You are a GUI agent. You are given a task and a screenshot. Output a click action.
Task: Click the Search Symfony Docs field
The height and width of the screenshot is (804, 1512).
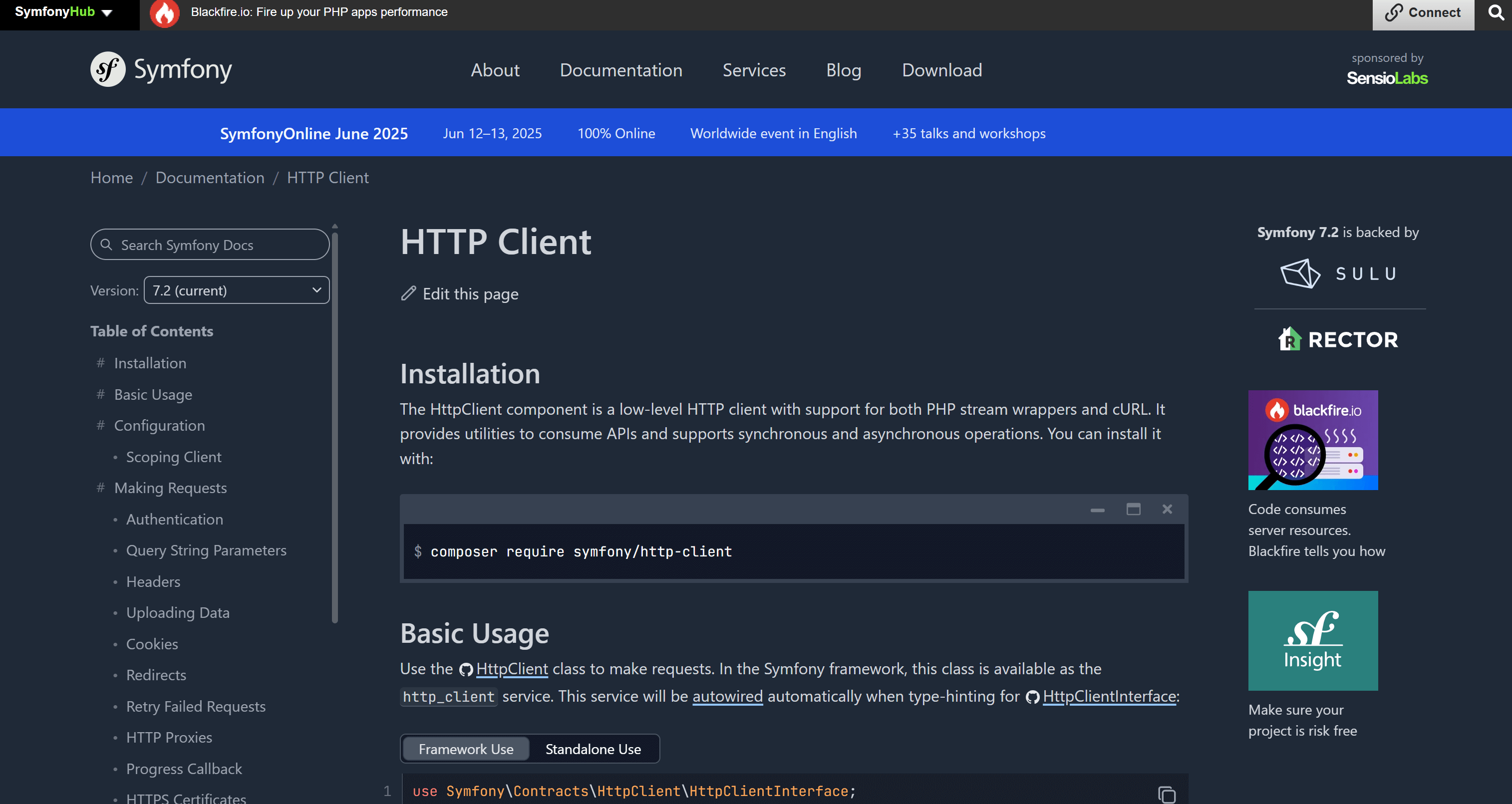(210, 245)
